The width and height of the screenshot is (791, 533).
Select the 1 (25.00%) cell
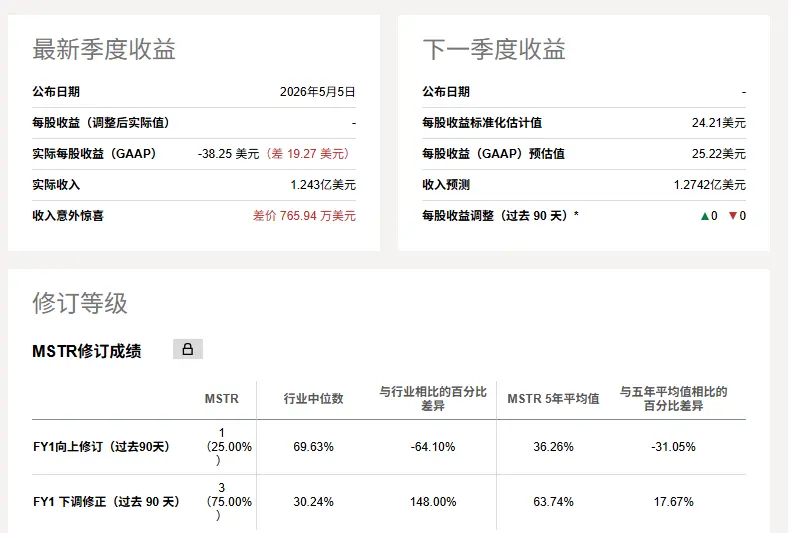229,447
